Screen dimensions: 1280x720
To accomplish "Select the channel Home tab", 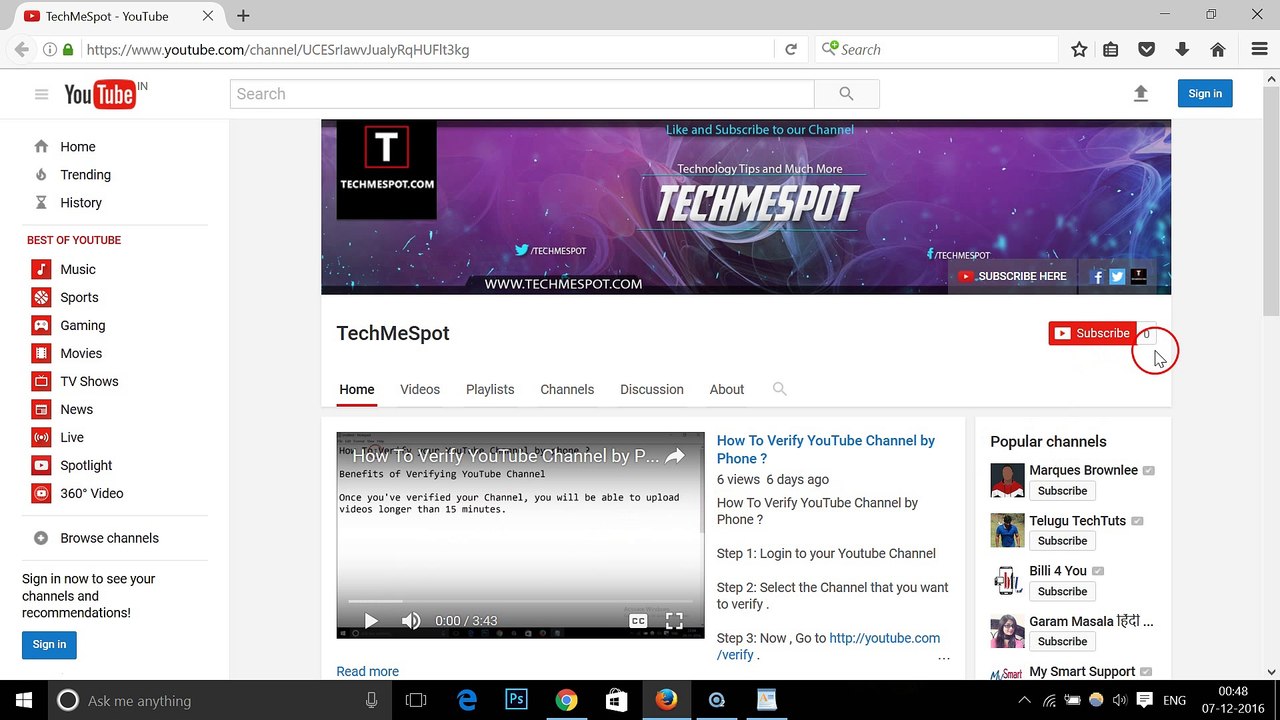I will point(357,390).
